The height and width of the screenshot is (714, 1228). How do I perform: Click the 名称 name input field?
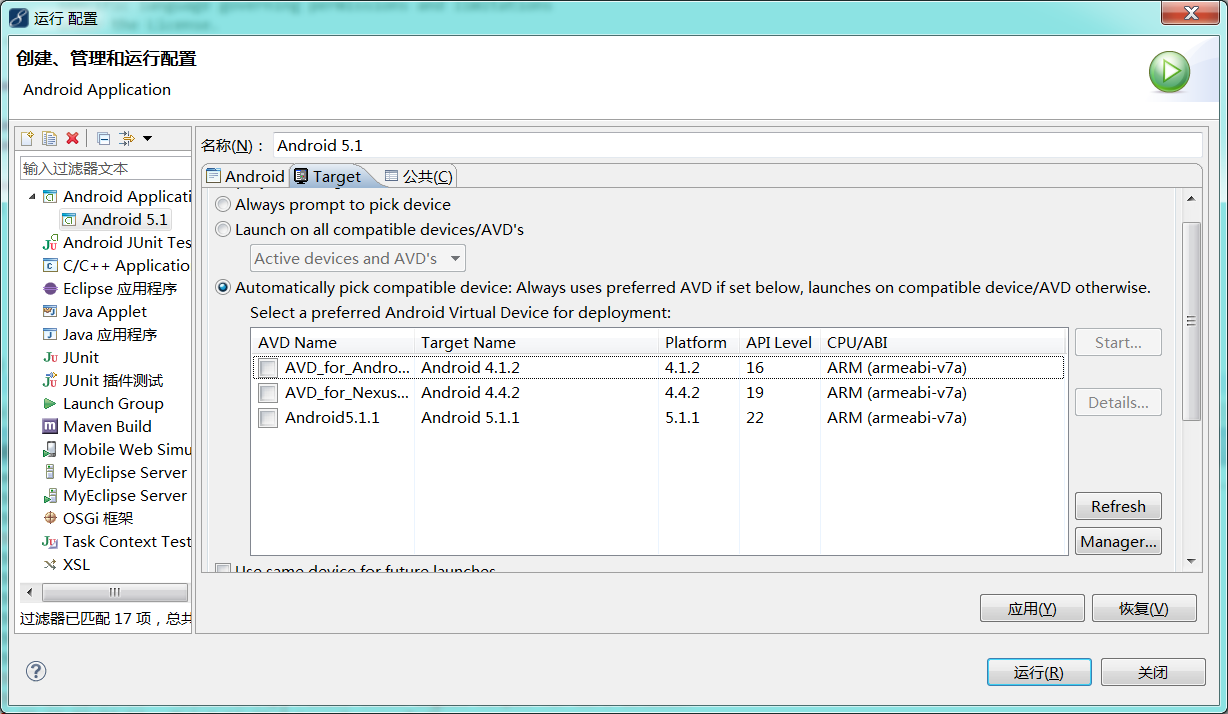pos(737,145)
